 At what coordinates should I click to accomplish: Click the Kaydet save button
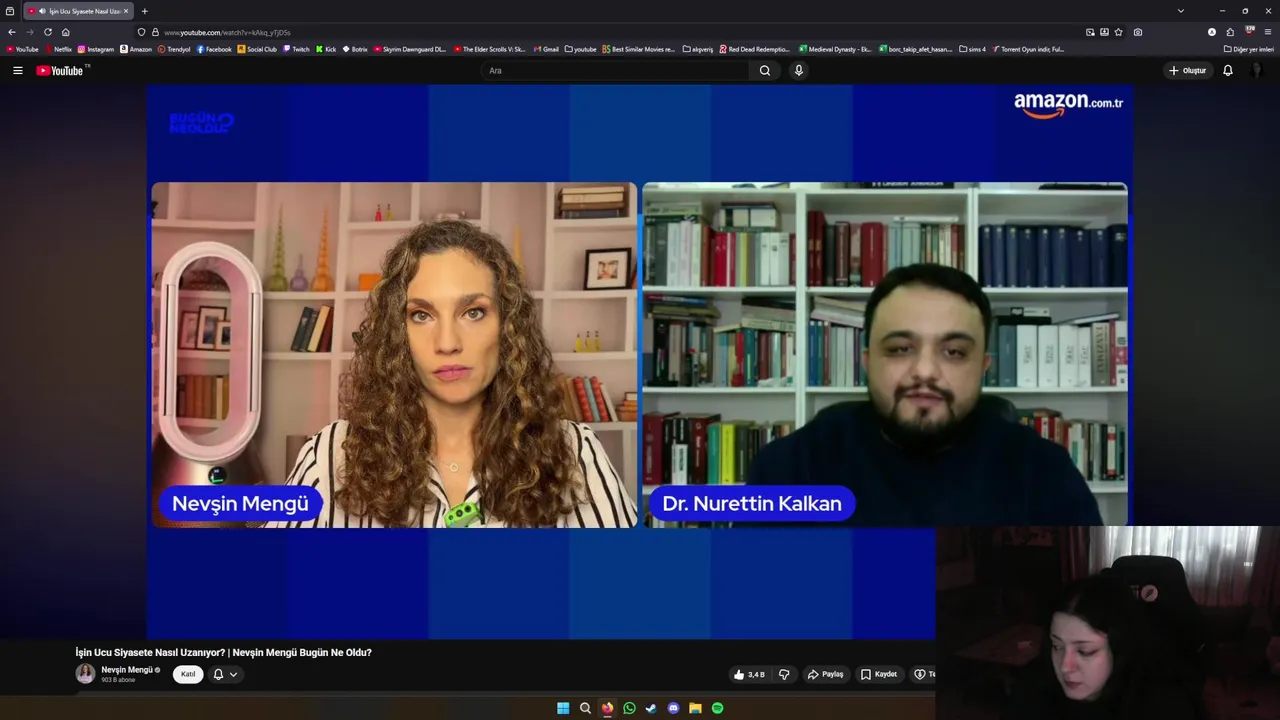(x=879, y=674)
